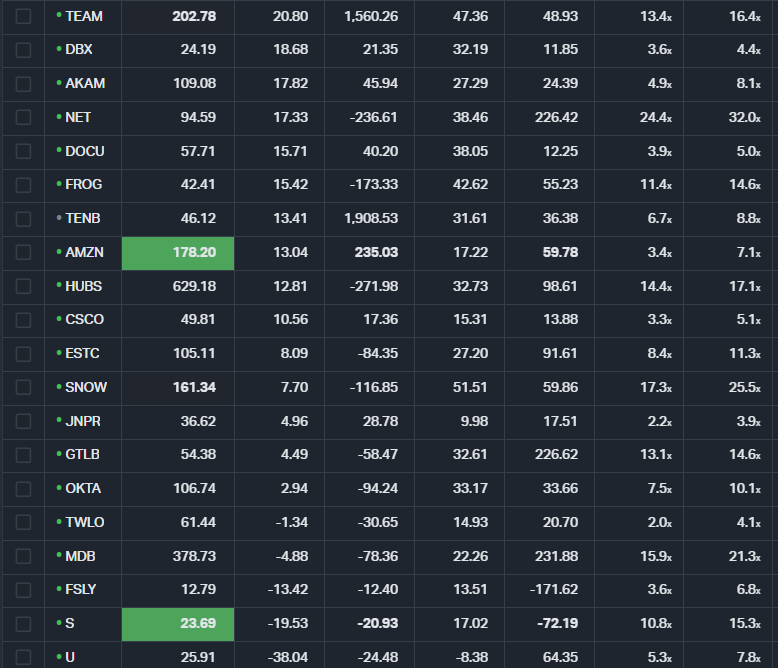Click the 32.0x multiple in the NET row
The height and width of the screenshot is (668, 778).
[746, 117]
